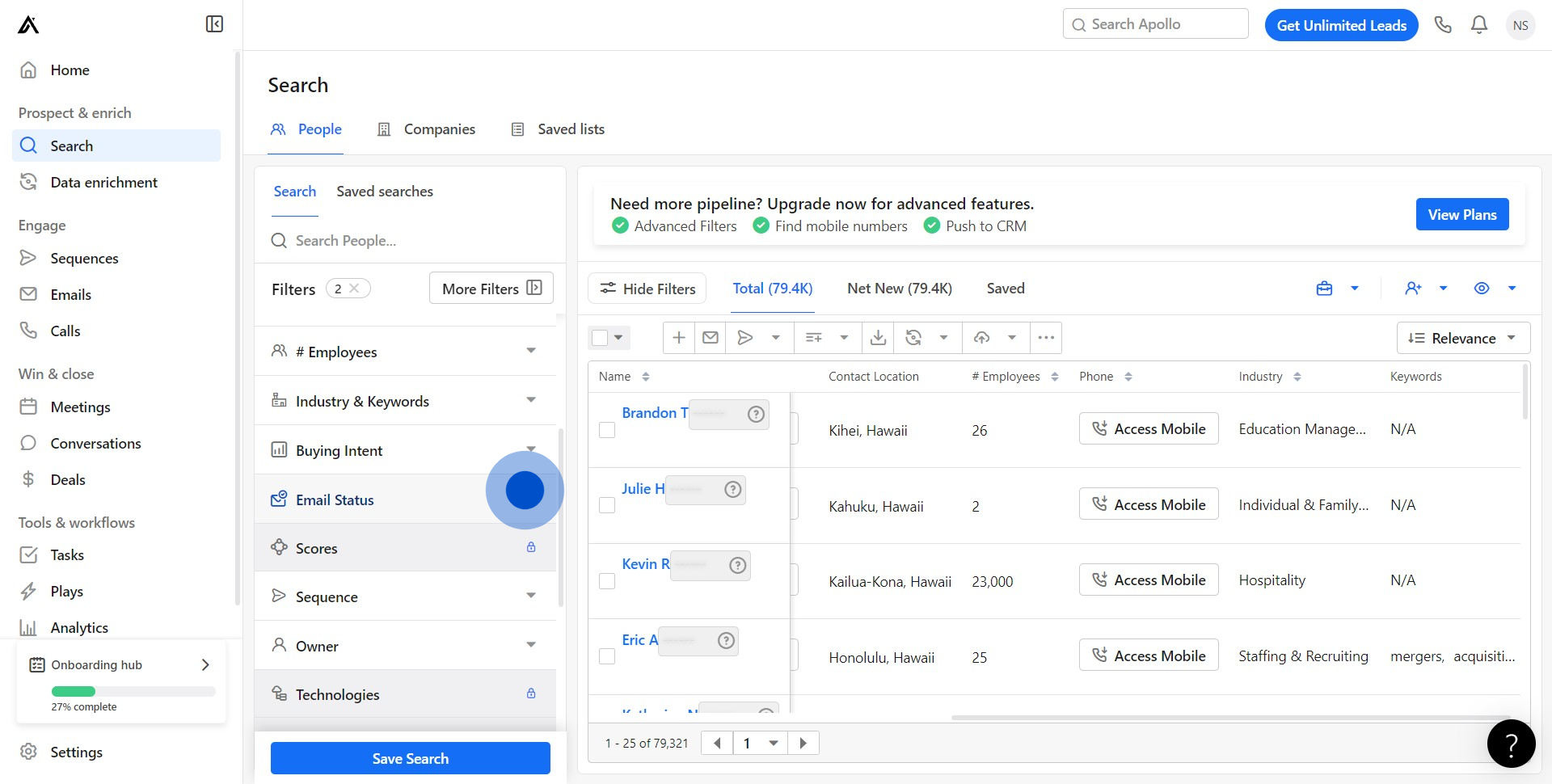The image size is (1552, 784).
Task: Click the phone dialer icon in header
Action: pyautogui.click(x=1443, y=25)
